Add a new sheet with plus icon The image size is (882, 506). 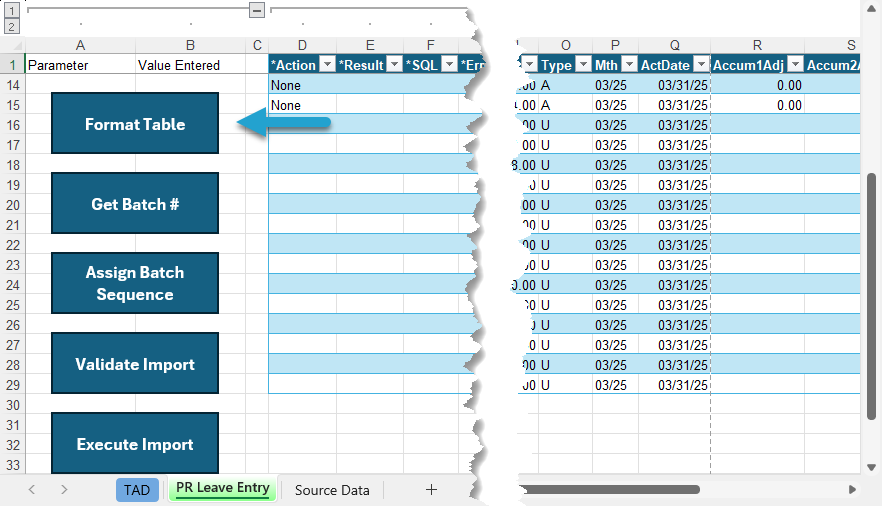[x=431, y=490]
